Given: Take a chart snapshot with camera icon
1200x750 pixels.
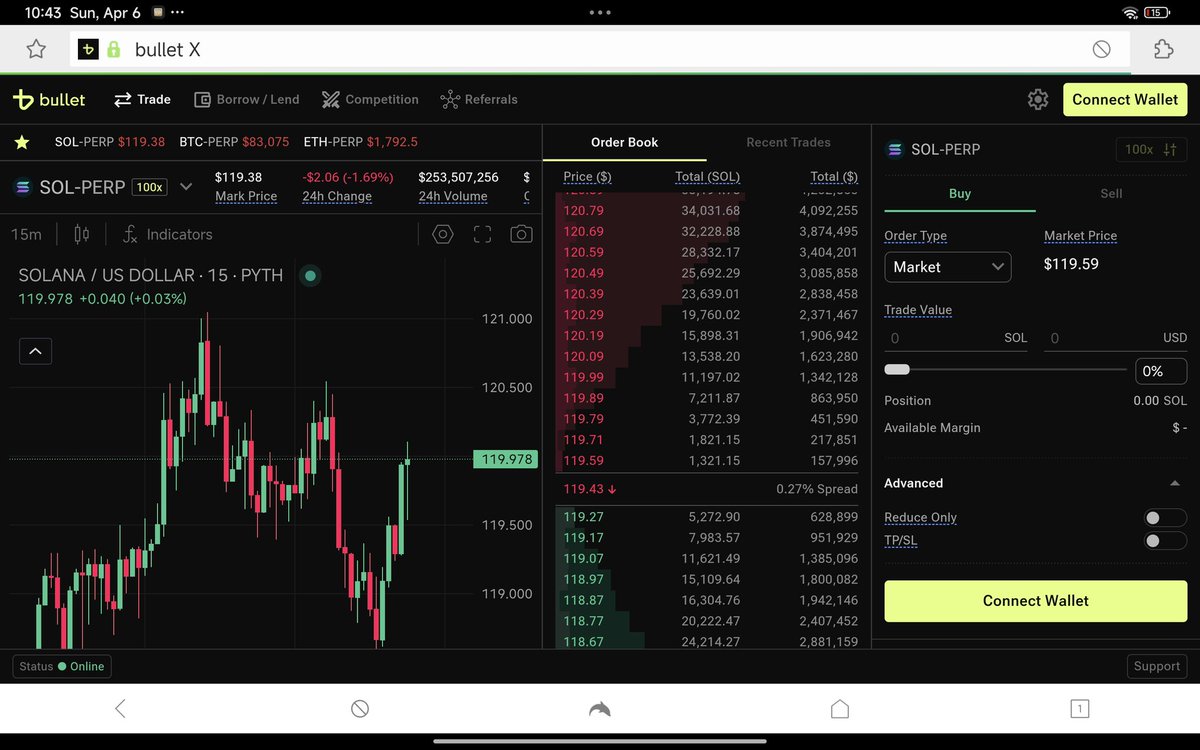Looking at the screenshot, I should (522, 233).
